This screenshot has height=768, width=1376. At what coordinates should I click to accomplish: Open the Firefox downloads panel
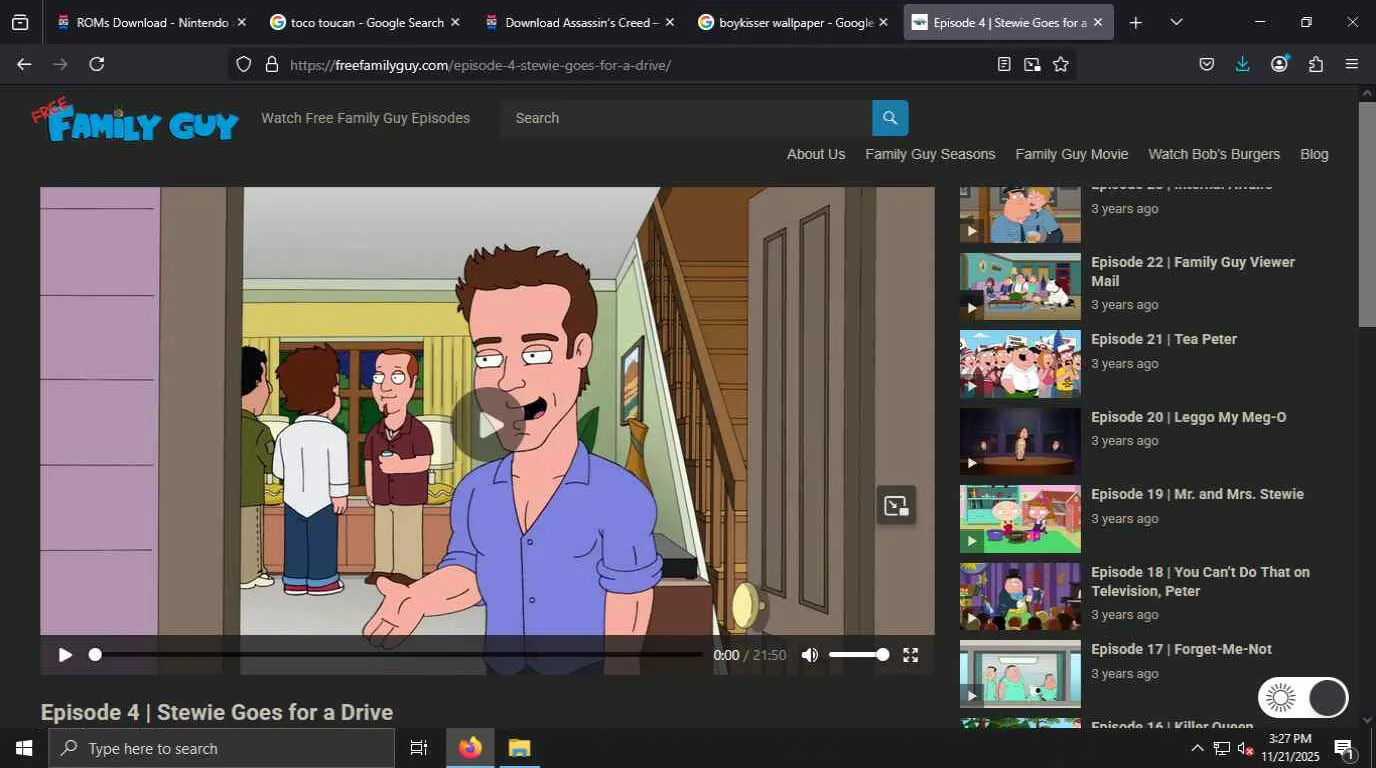coord(1243,64)
